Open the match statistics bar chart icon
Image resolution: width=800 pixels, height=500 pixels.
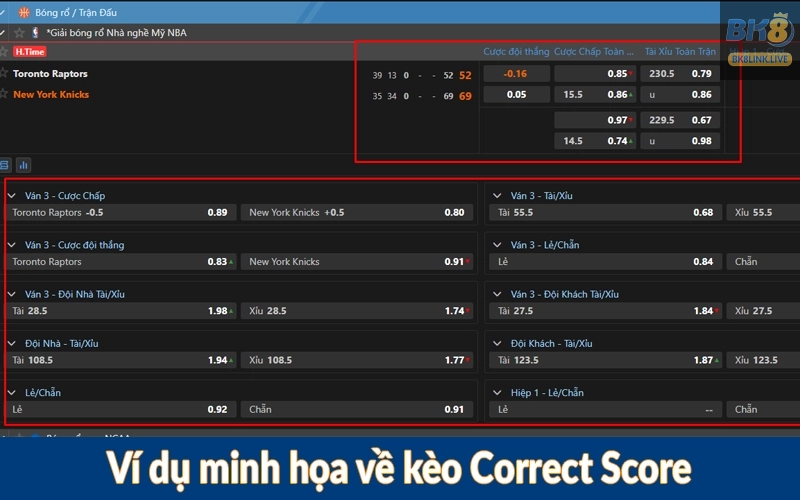(23, 165)
